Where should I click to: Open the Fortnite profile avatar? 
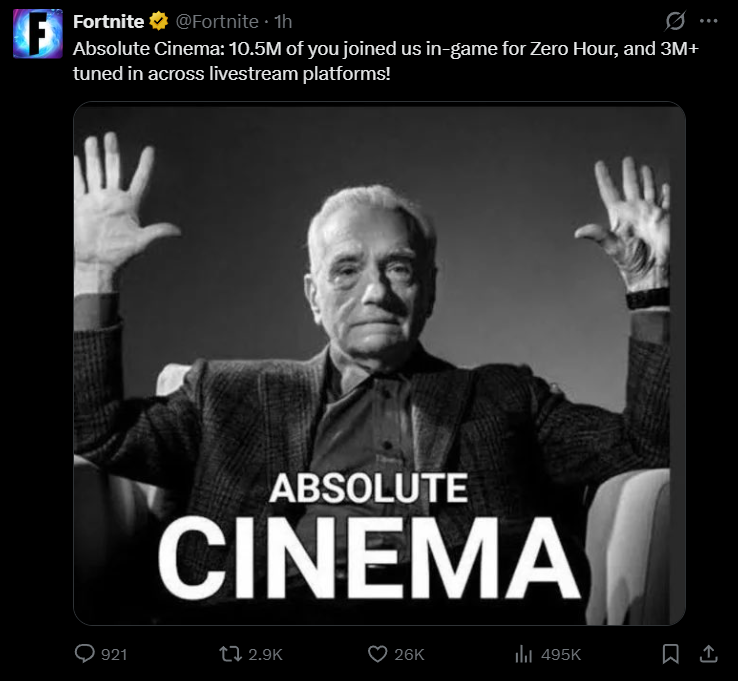click(x=38, y=34)
